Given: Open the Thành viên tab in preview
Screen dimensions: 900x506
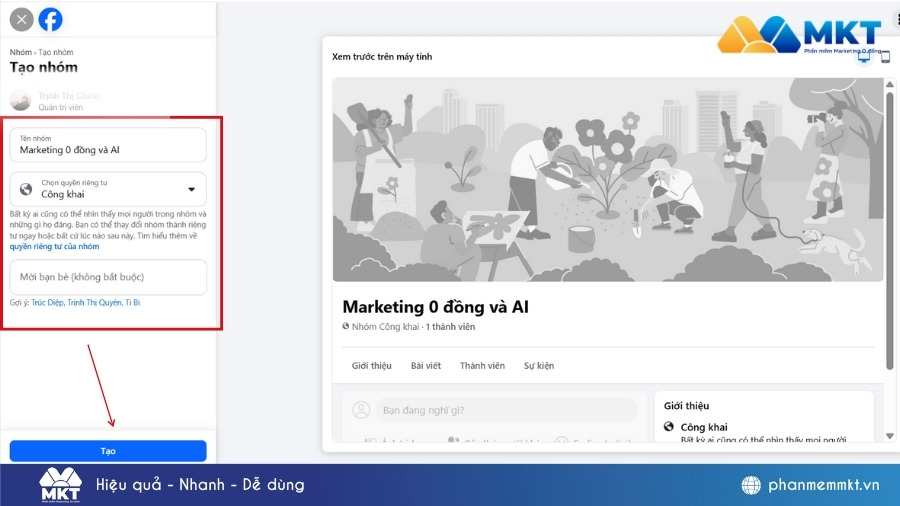Looking at the screenshot, I should click(482, 365).
